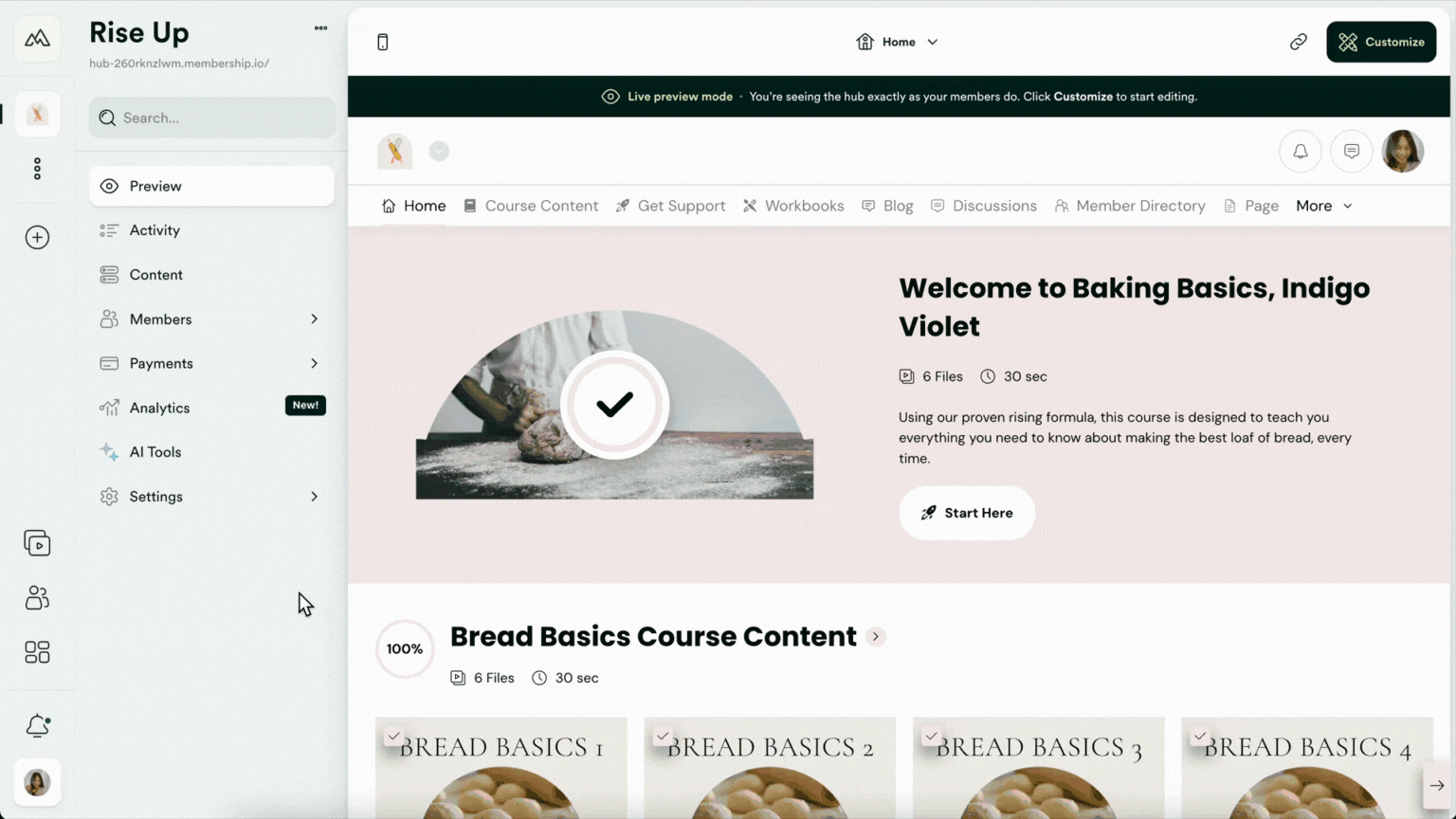Open notifications bell in hub header
Viewport: 1456px width, 819px height.
click(x=1300, y=152)
